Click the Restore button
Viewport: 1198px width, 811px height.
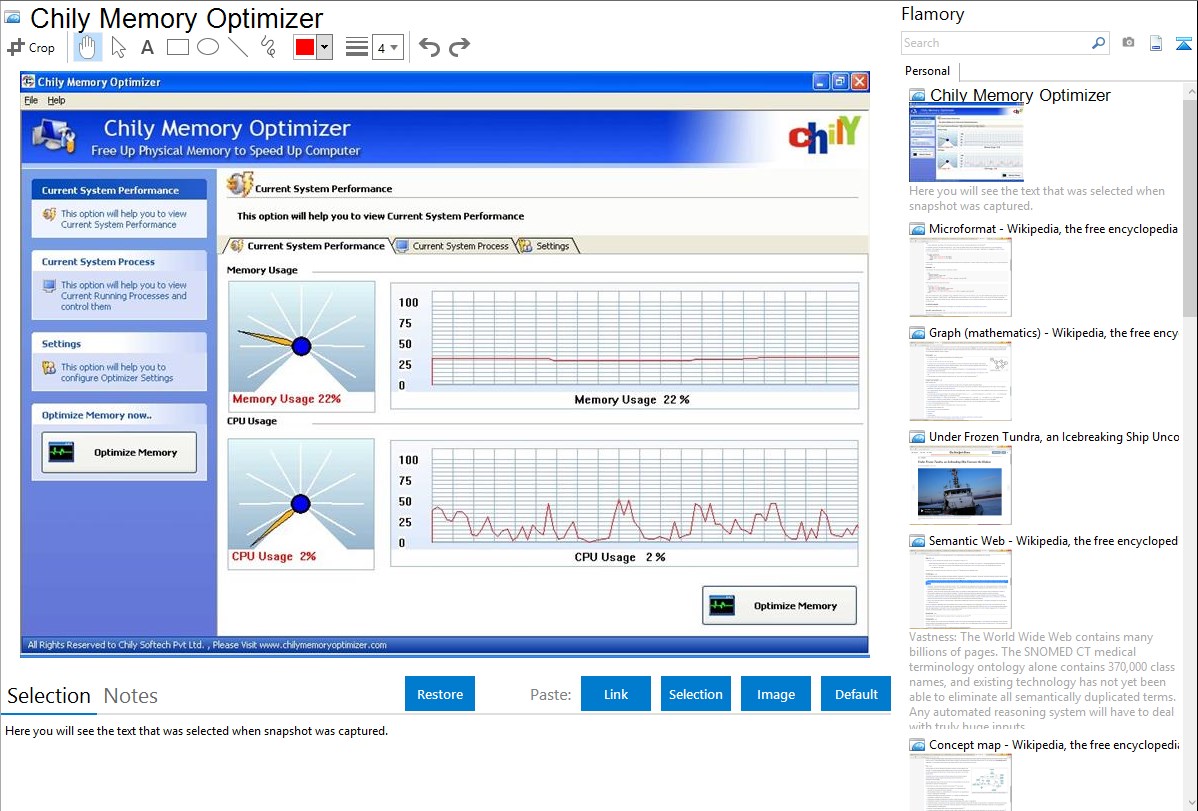click(440, 694)
